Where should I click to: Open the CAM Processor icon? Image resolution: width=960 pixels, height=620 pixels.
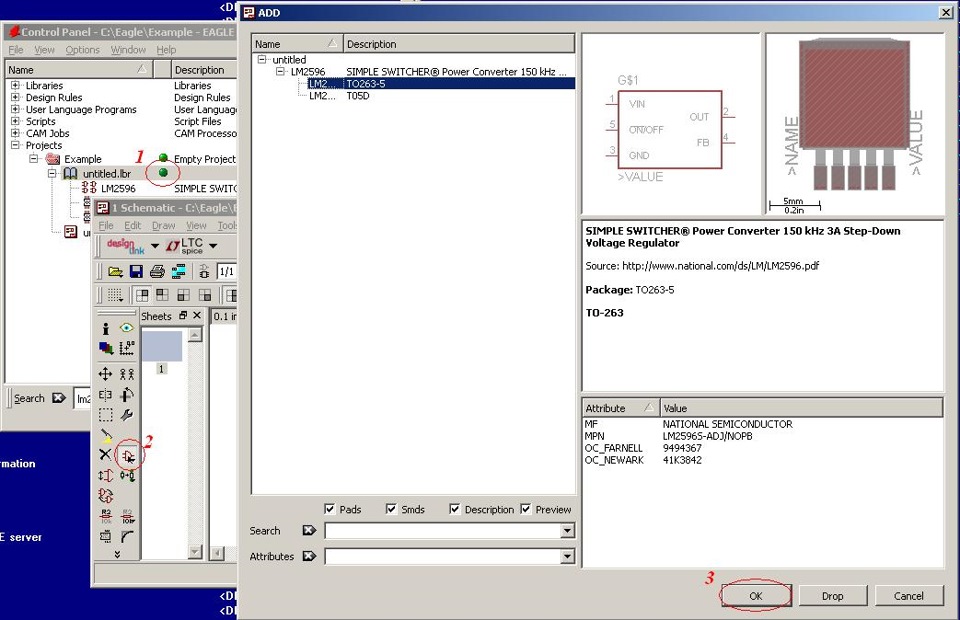coord(178,271)
